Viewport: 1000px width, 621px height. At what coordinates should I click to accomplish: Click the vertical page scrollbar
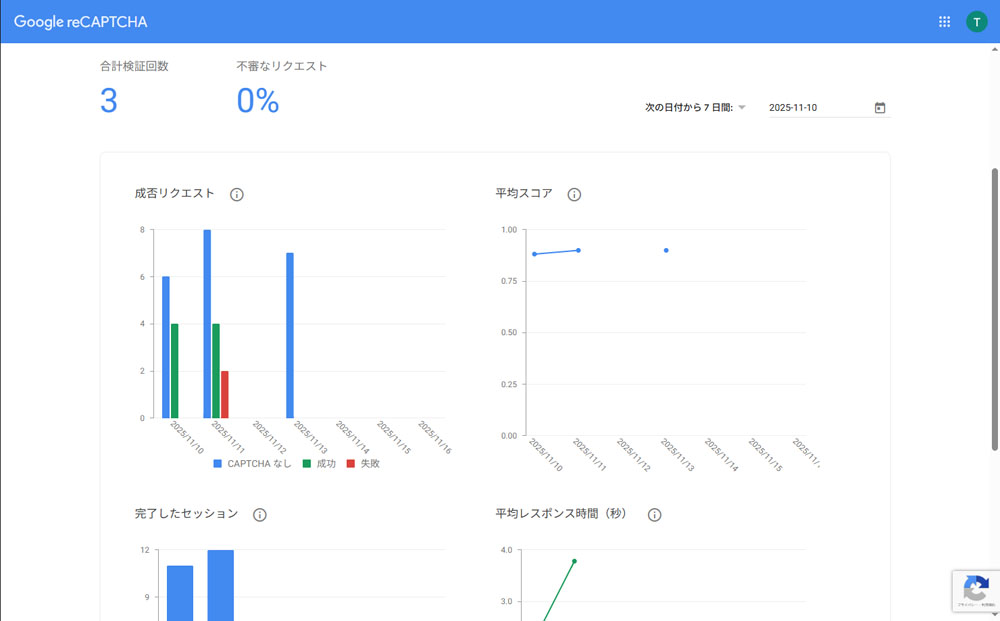point(994,310)
